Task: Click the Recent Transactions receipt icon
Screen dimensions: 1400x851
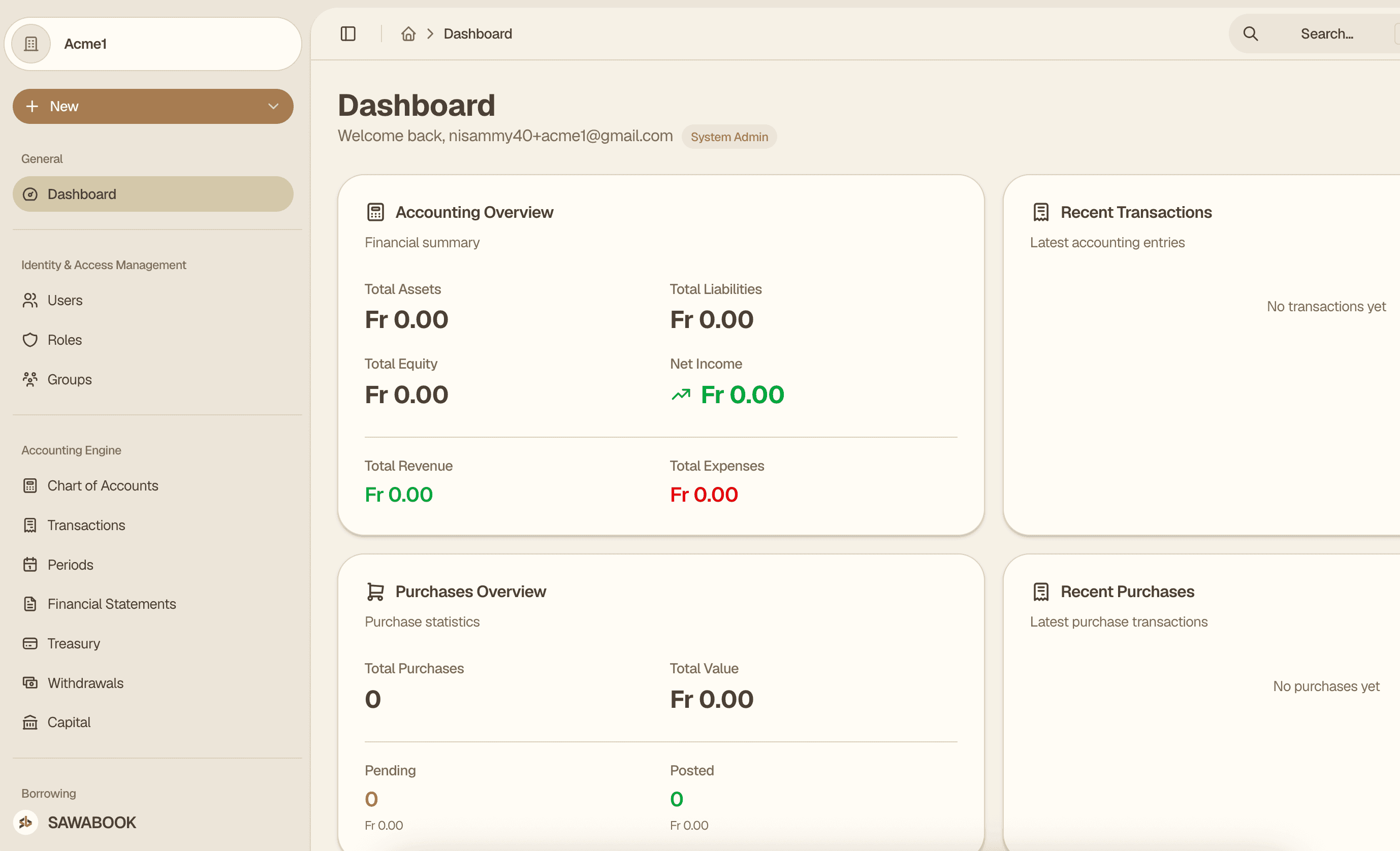Action: point(1041,212)
